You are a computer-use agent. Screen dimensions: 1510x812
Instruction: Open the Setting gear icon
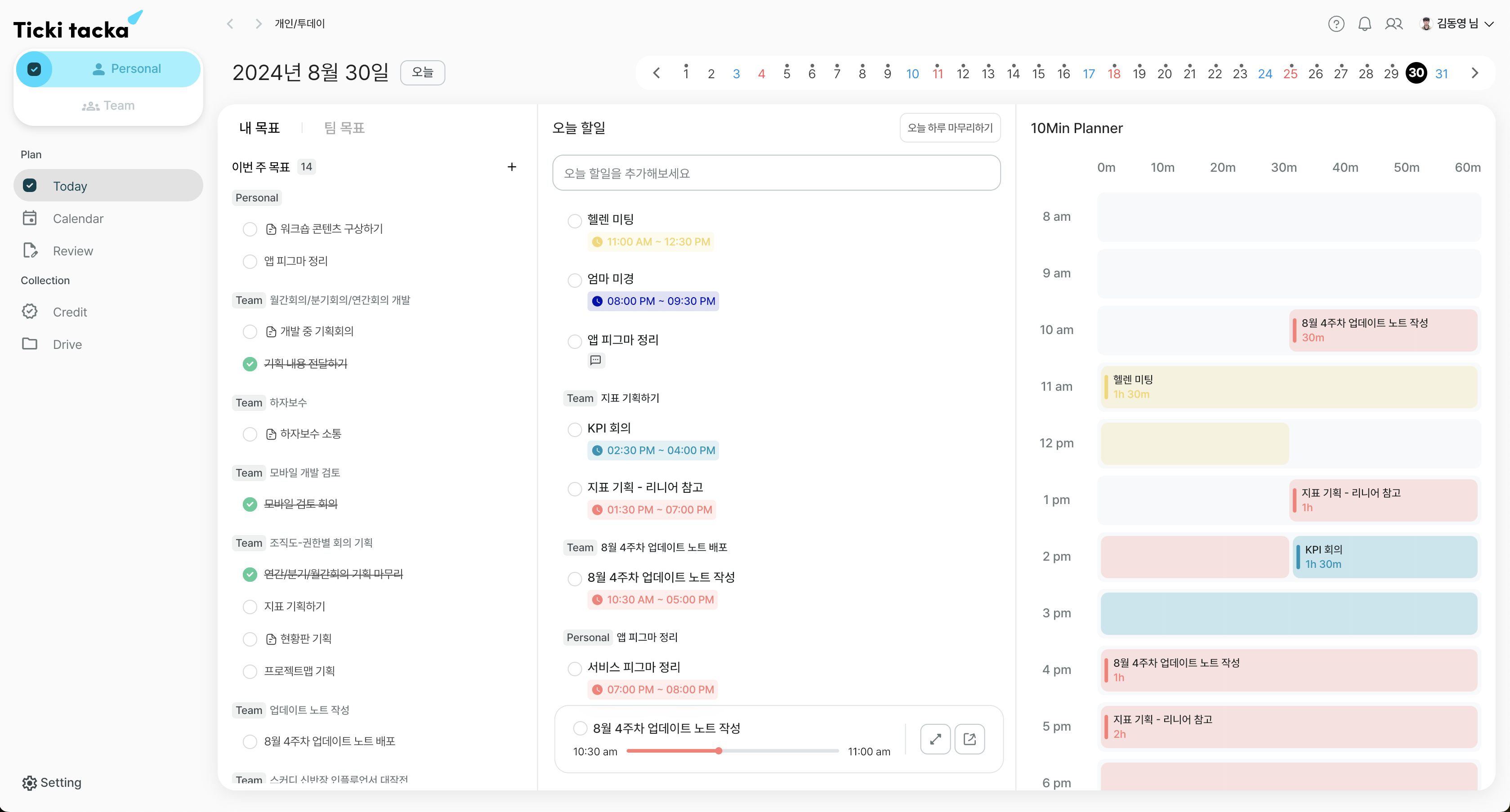tap(29, 783)
